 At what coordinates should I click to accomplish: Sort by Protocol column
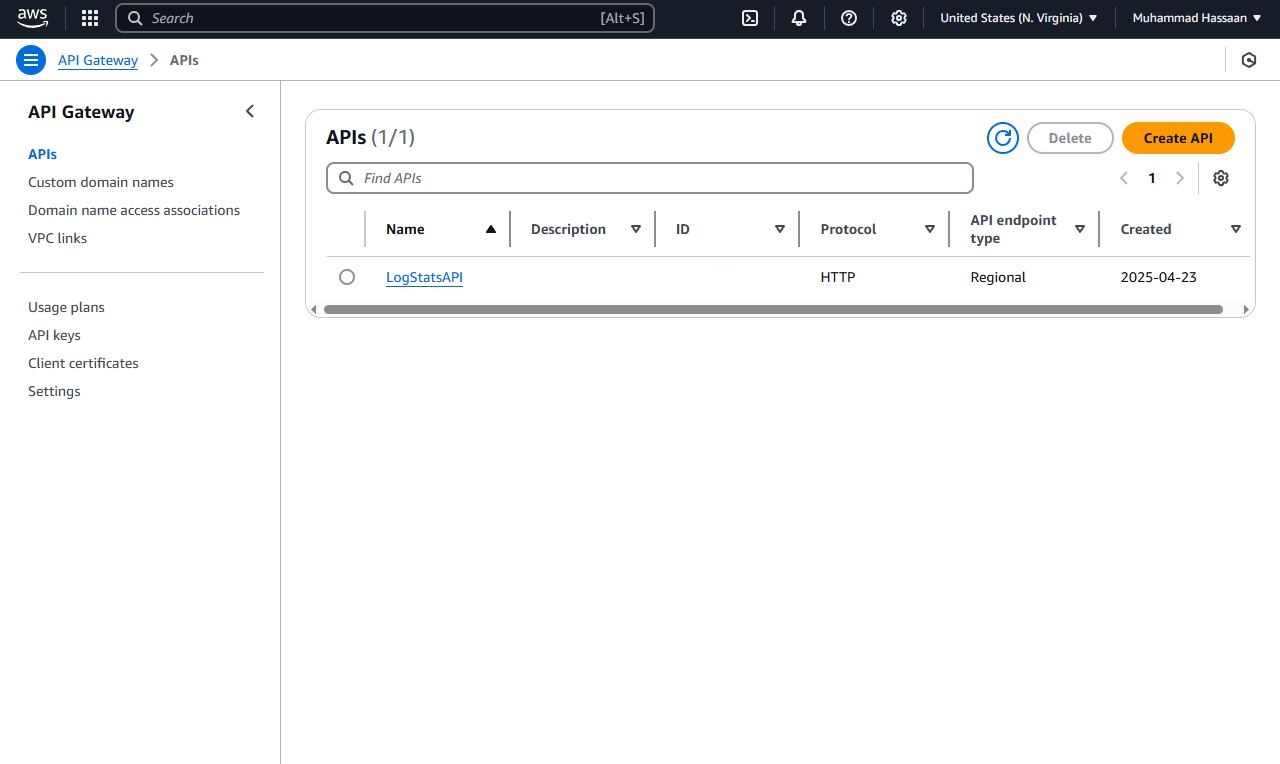click(x=930, y=229)
